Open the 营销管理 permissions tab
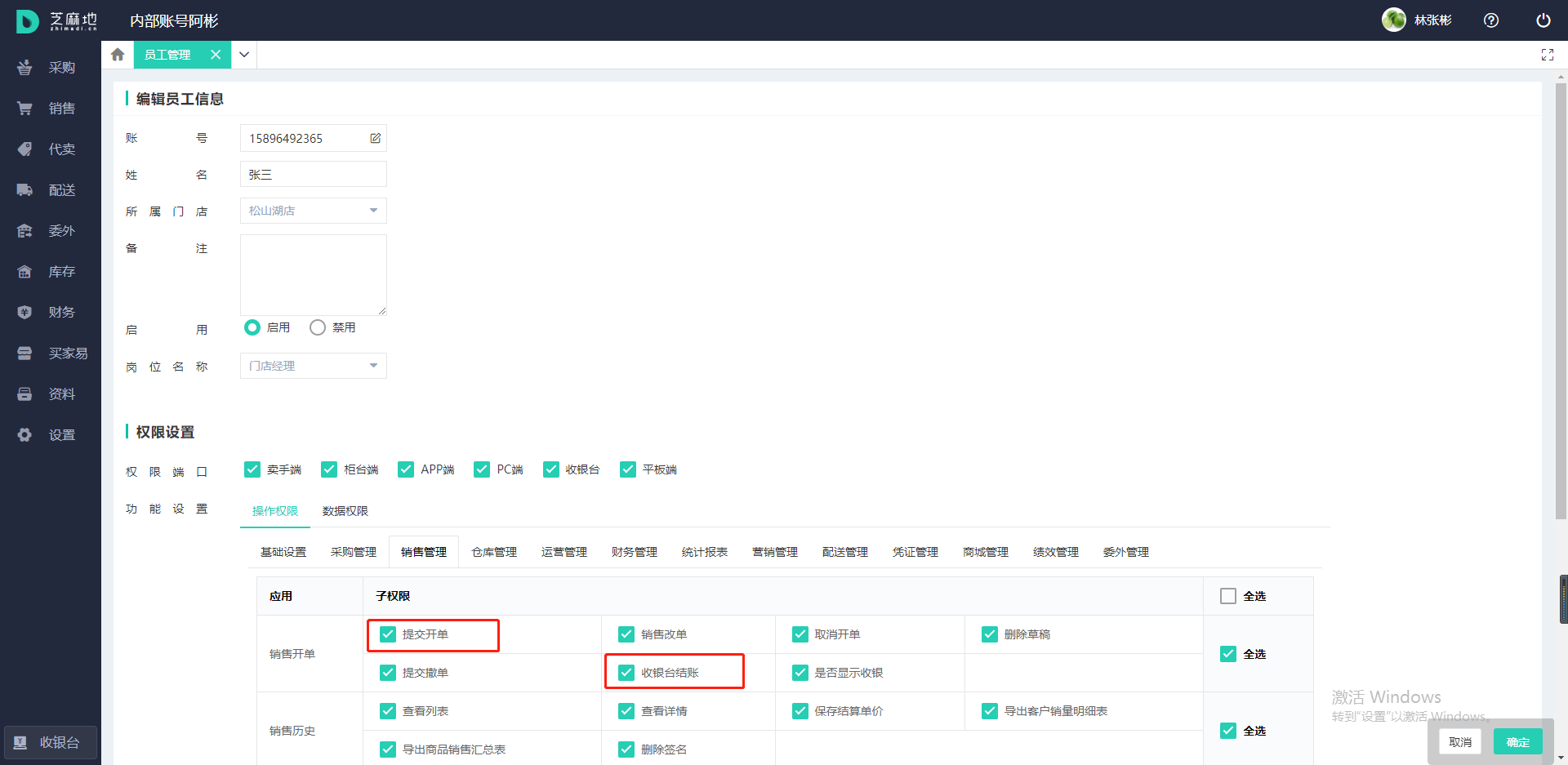The height and width of the screenshot is (765, 1568). [x=775, y=553]
